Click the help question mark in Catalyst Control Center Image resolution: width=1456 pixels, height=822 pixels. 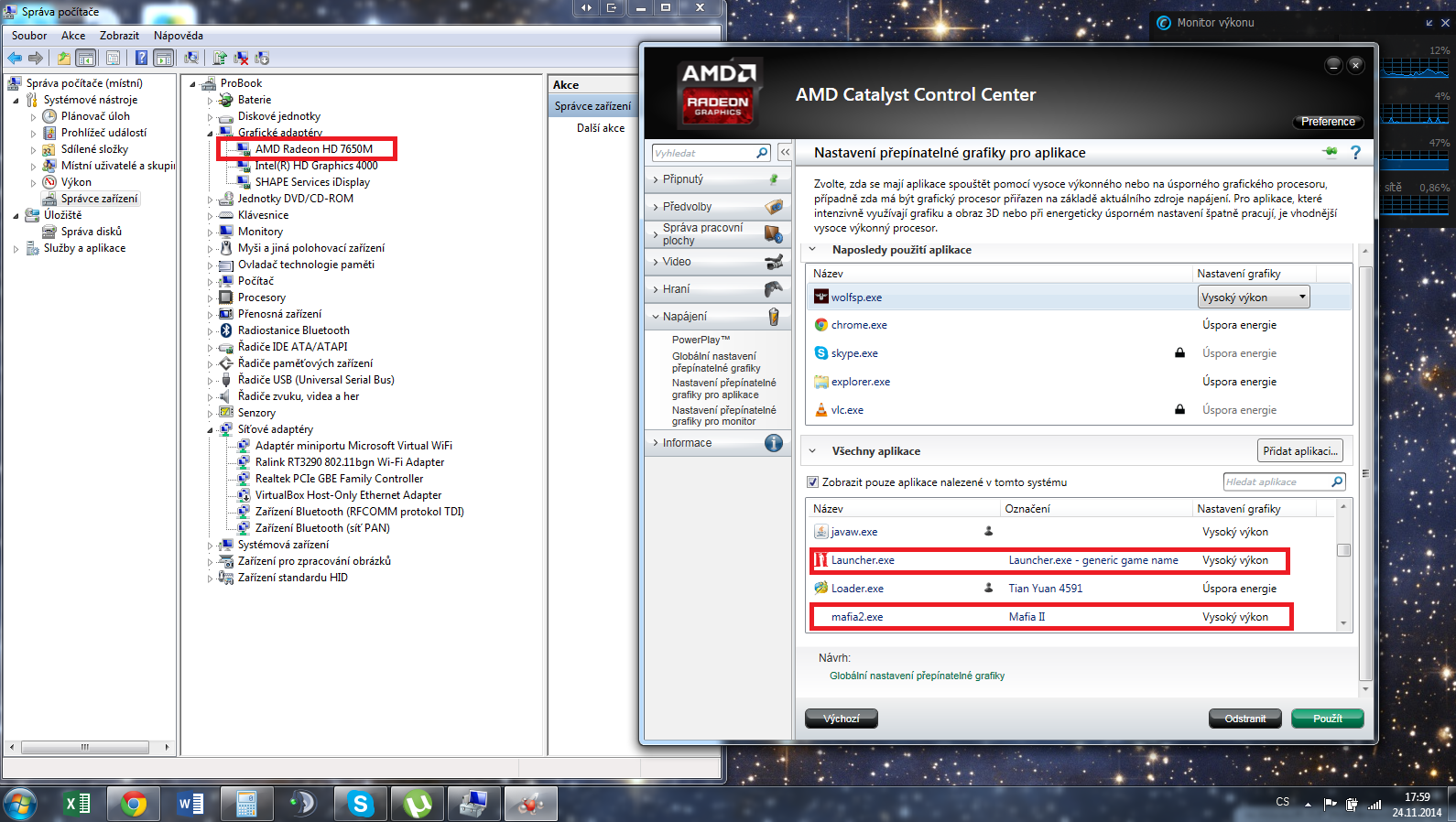click(1355, 153)
